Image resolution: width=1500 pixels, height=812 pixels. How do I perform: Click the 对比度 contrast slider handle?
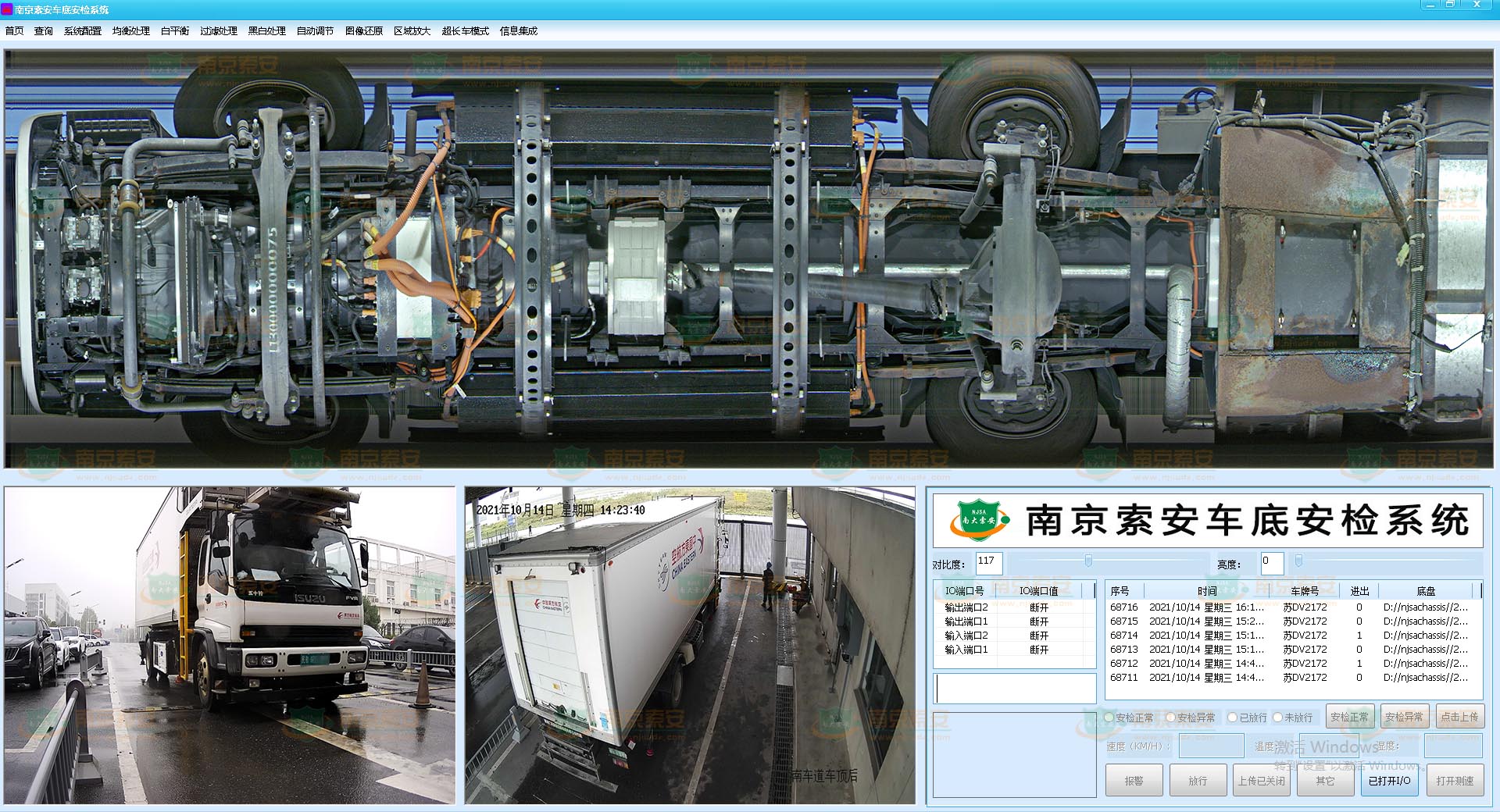(1088, 561)
